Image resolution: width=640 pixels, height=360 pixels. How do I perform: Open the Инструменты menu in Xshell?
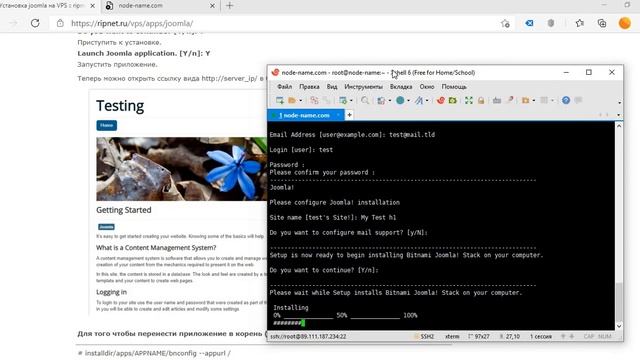[363, 87]
